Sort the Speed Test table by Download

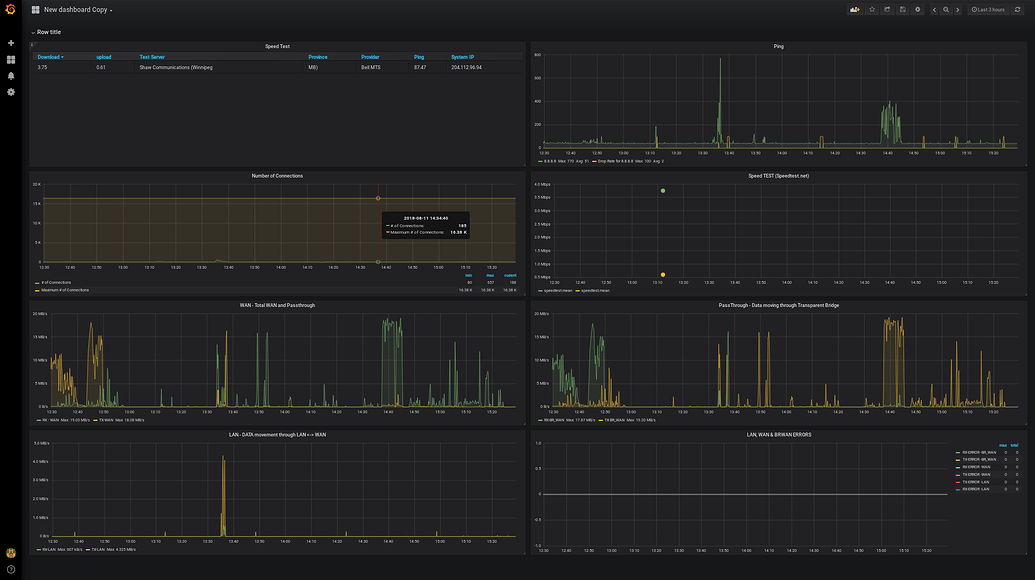tap(50, 56)
